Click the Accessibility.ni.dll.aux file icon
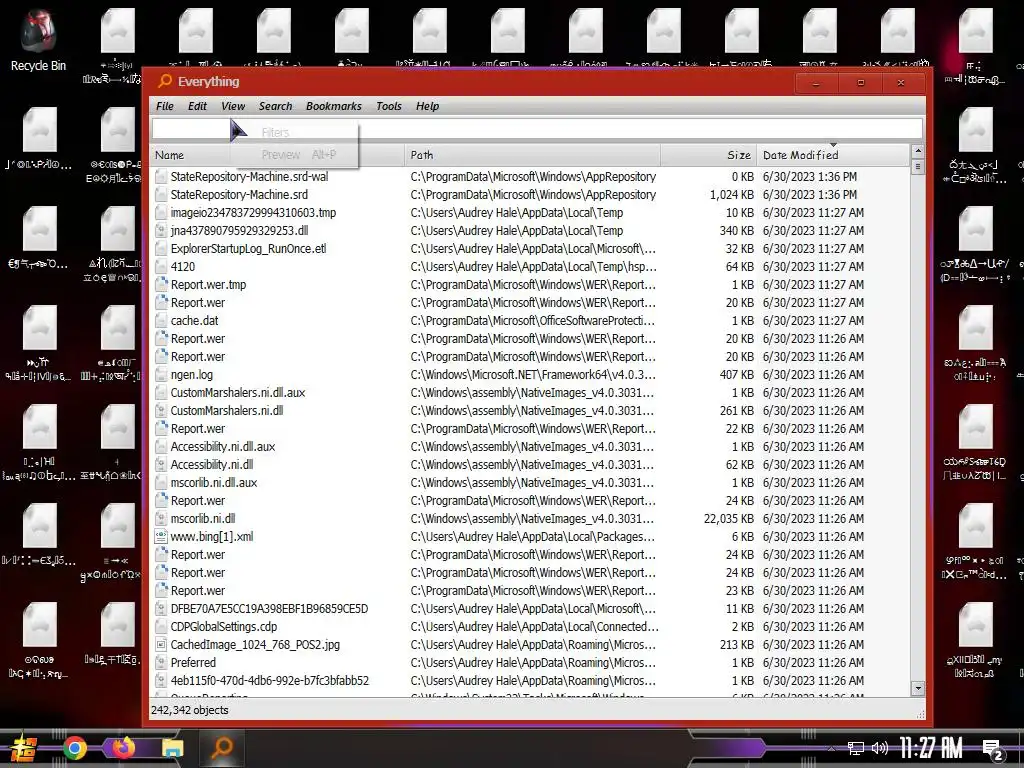 coord(161,447)
